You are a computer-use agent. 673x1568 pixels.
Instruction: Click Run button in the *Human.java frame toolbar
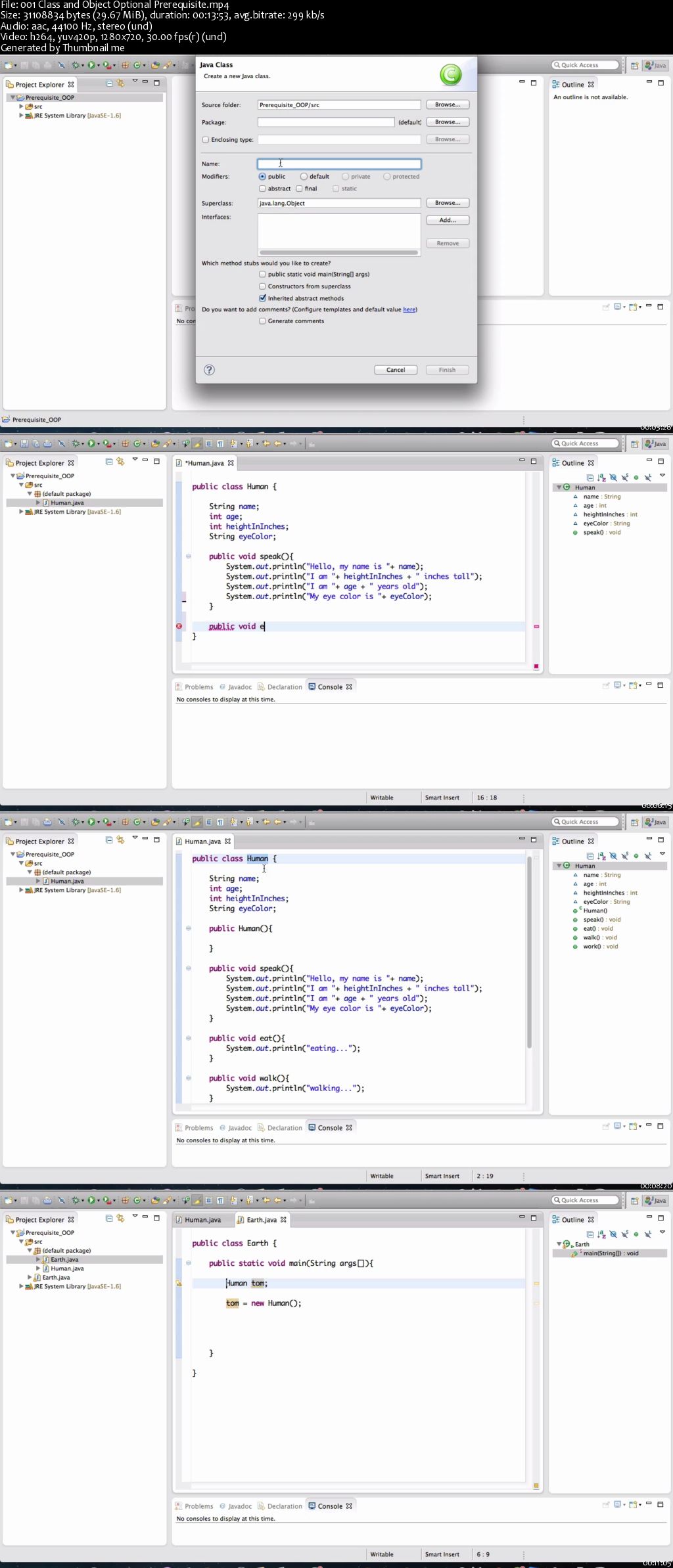click(x=91, y=443)
